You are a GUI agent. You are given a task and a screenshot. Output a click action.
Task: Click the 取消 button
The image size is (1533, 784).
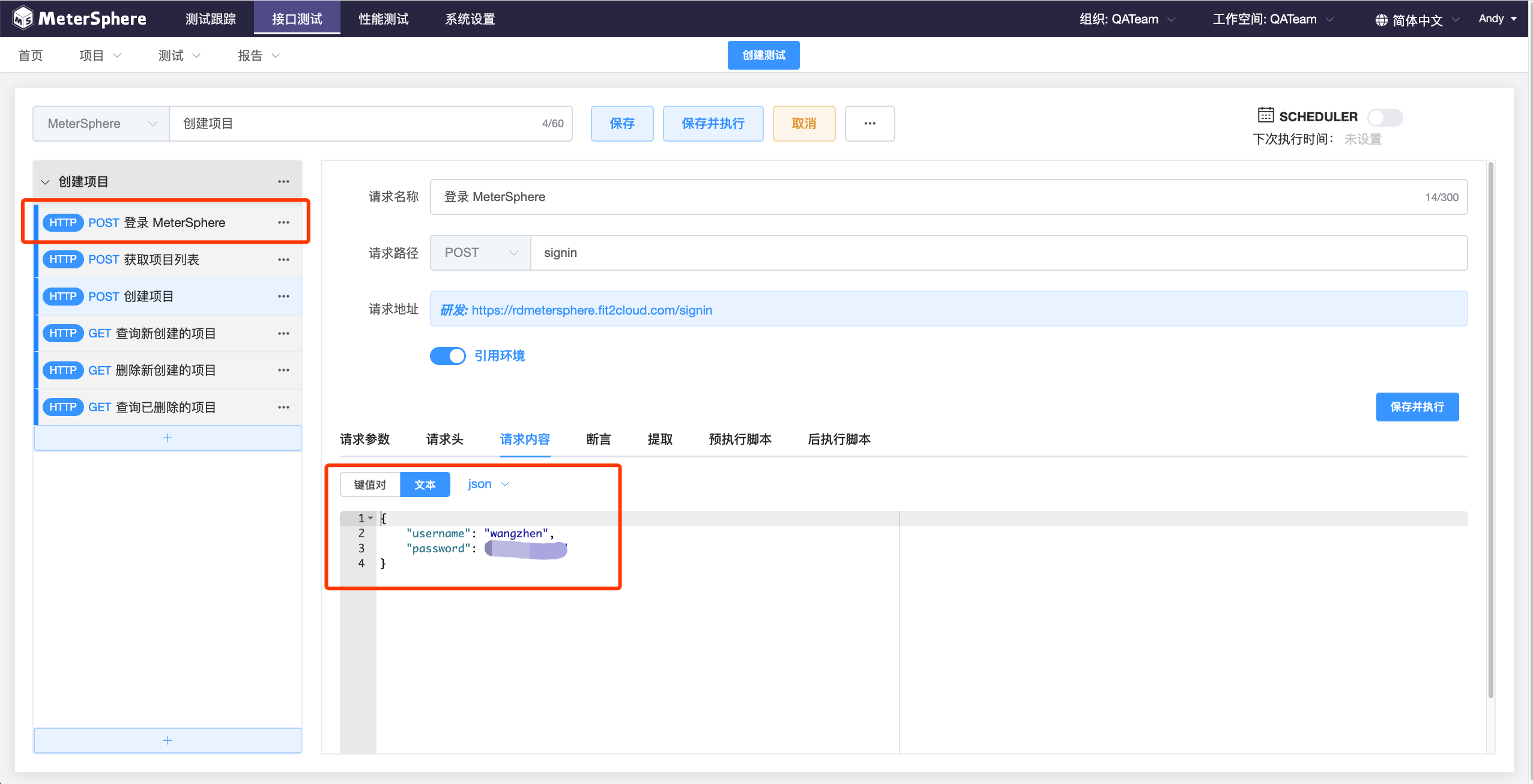(x=803, y=124)
